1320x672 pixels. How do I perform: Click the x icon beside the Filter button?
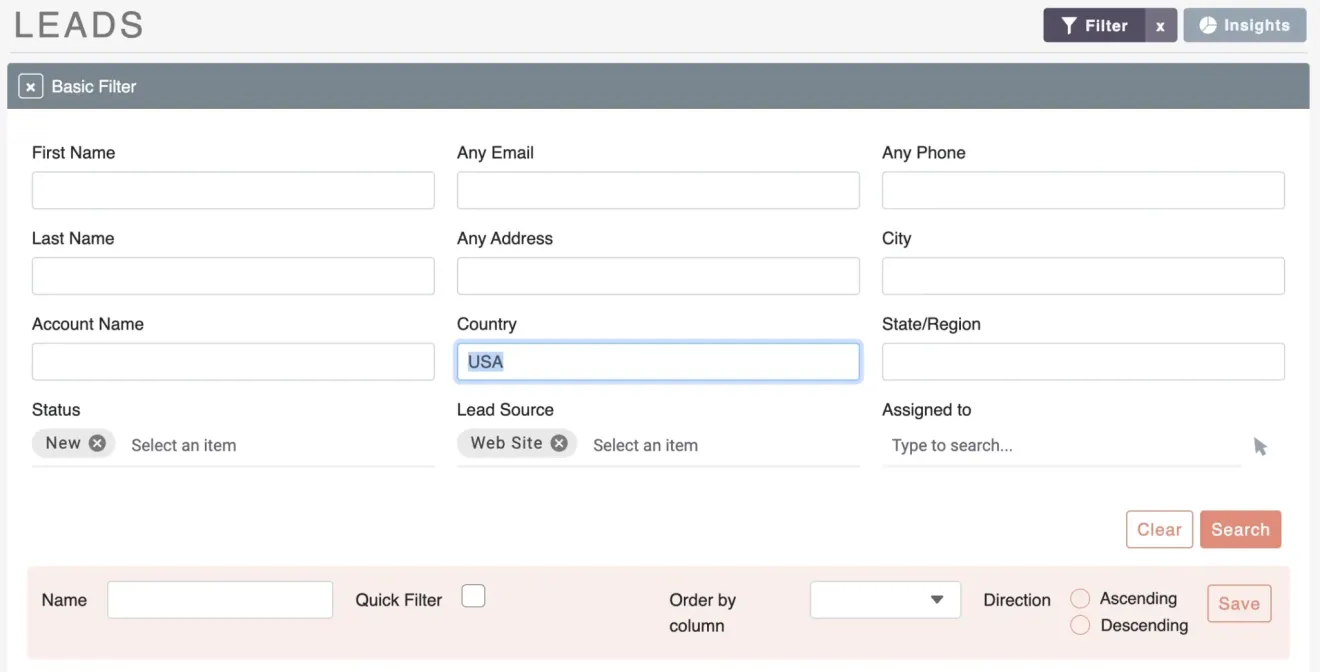coord(1161,25)
